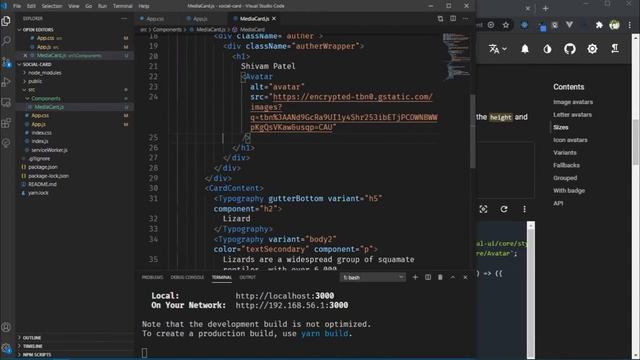Collapse the Components folder
The width and height of the screenshot is (640, 360).
[x=45, y=98]
